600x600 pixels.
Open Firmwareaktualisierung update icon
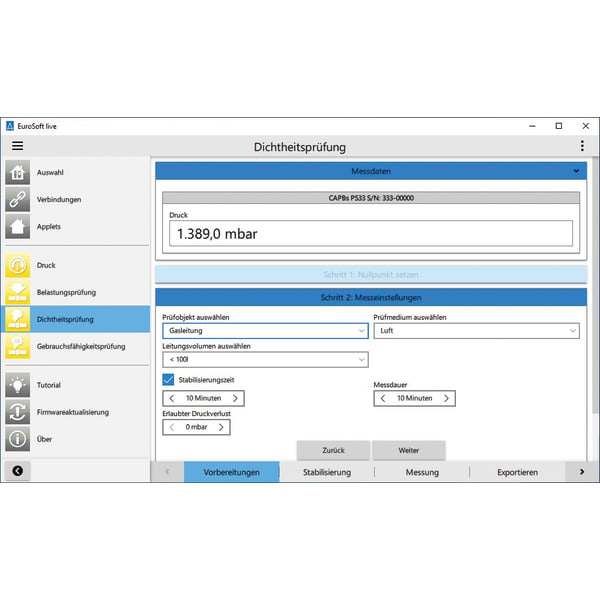[x=17, y=412]
